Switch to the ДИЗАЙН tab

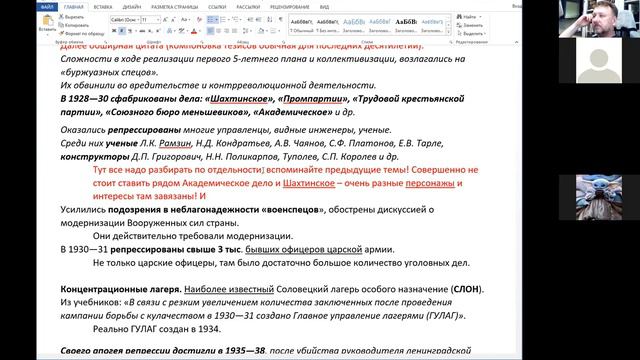pyautogui.click(x=131, y=7)
